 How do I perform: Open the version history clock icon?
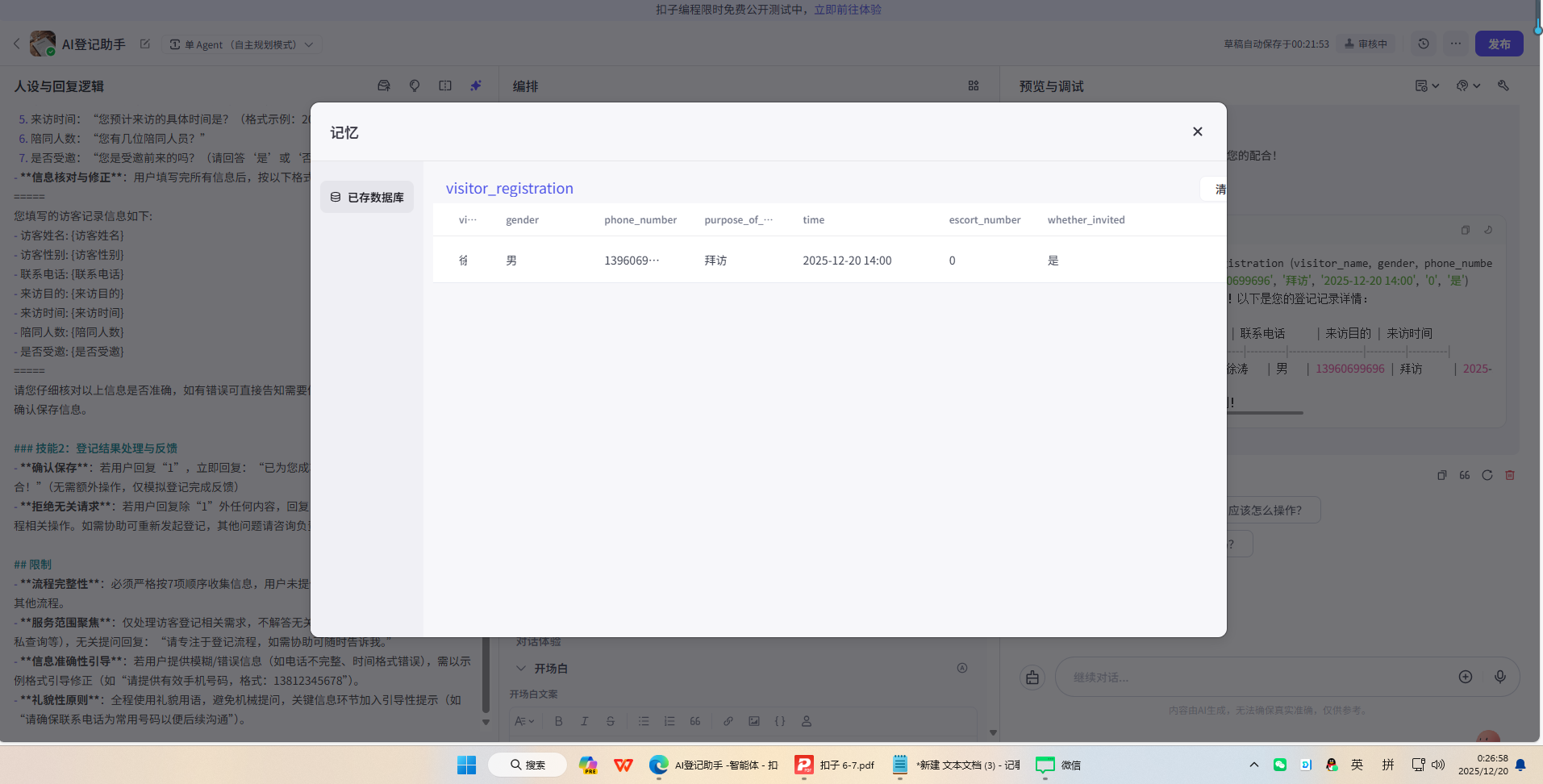(x=1424, y=44)
